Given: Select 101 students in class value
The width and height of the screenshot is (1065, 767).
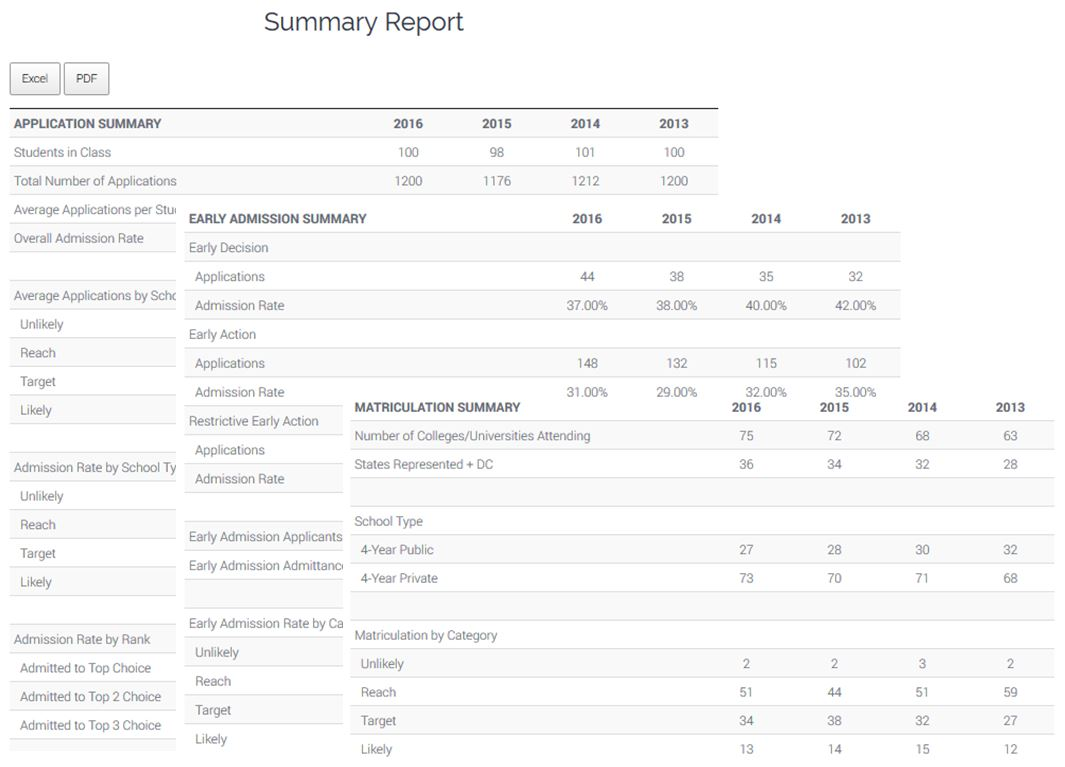Looking at the screenshot, I should (x=585, y=152).
